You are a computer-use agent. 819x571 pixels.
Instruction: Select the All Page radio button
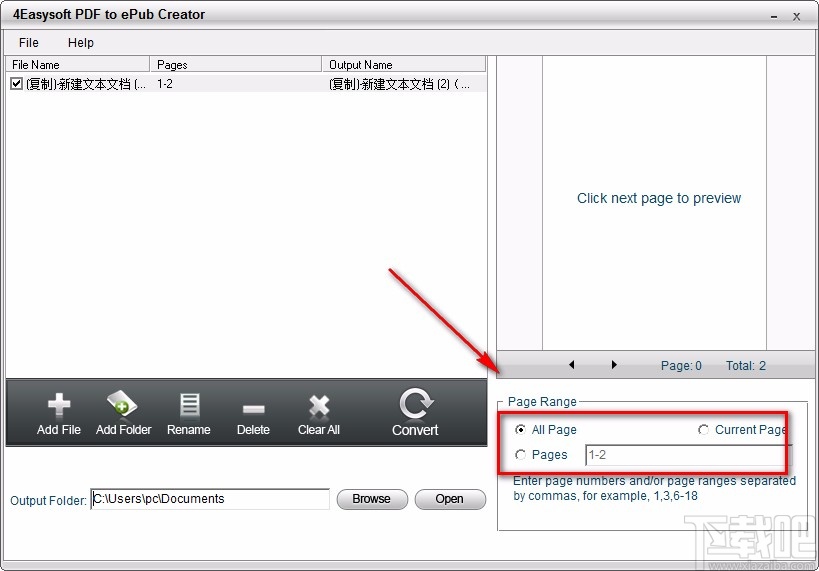[x=520, y=429]
